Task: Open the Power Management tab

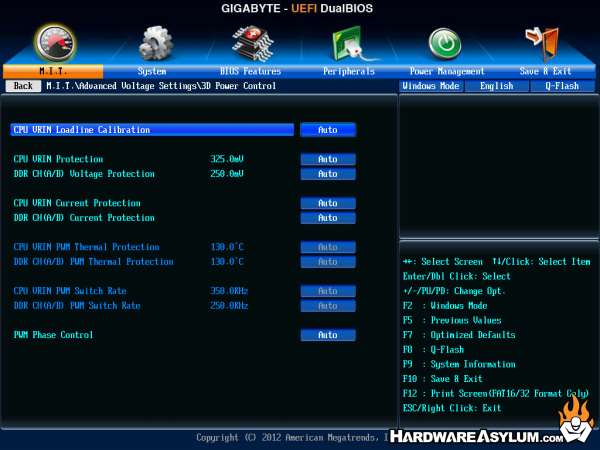Action: (x=447, y=71)
